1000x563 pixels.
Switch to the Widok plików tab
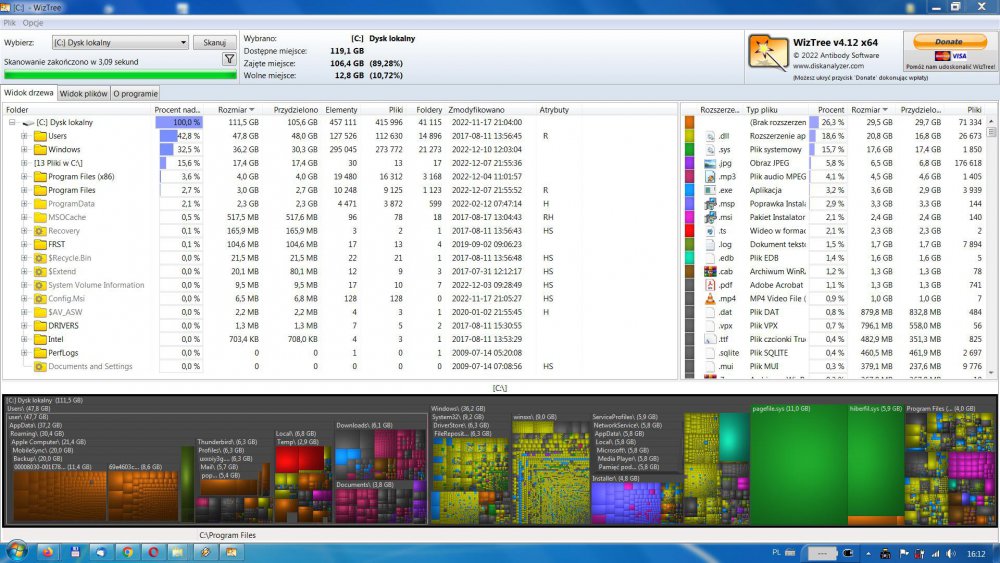pos(82,94)
